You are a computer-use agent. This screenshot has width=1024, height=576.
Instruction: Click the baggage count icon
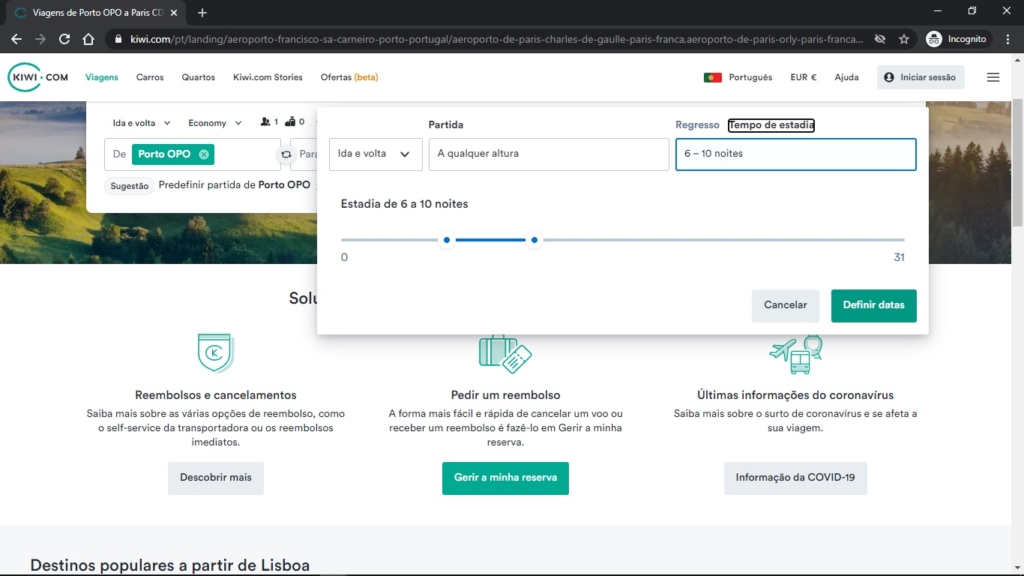tap(290, 122)
